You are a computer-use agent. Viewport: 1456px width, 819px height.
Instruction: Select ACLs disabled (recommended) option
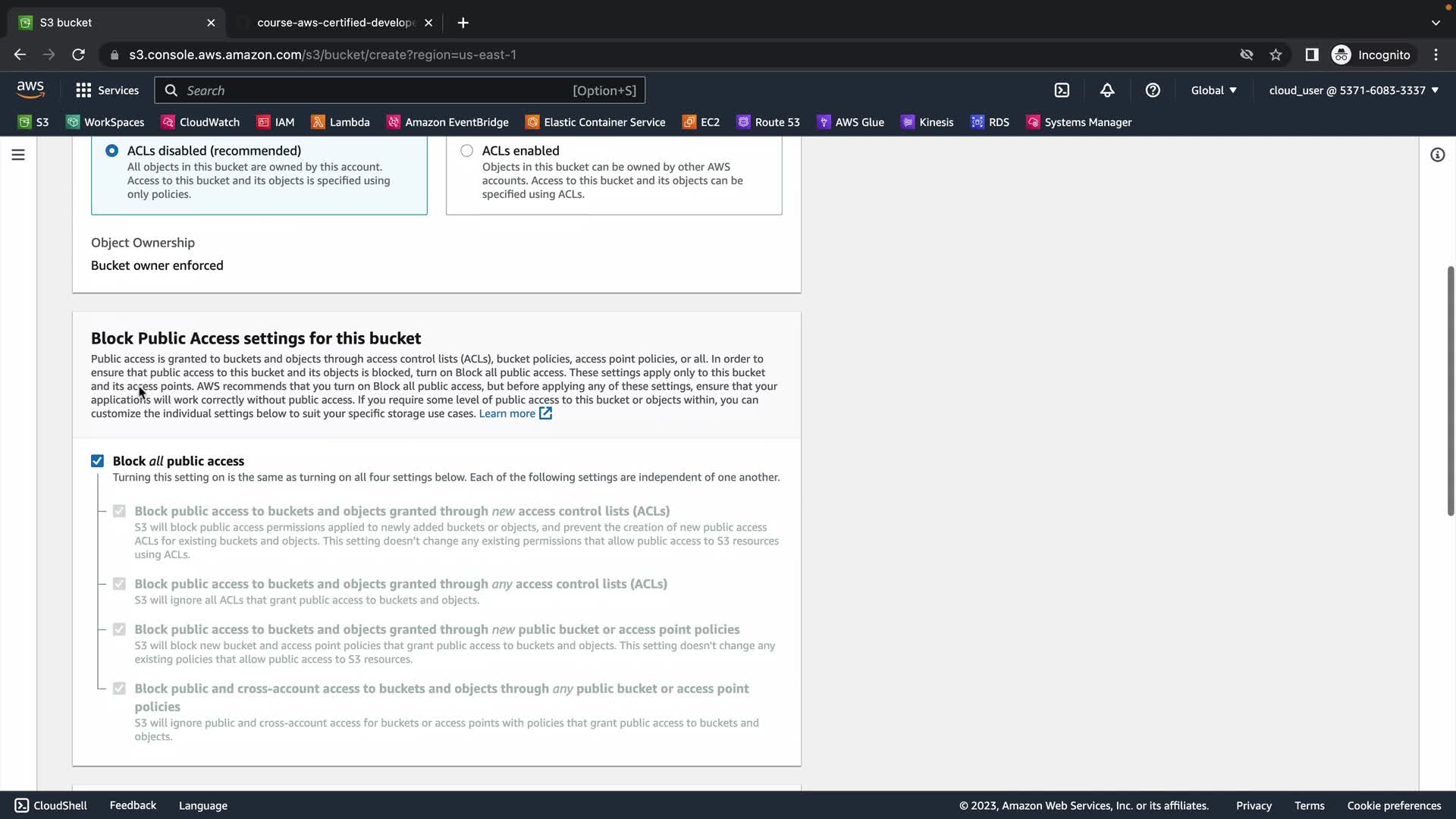112,151
